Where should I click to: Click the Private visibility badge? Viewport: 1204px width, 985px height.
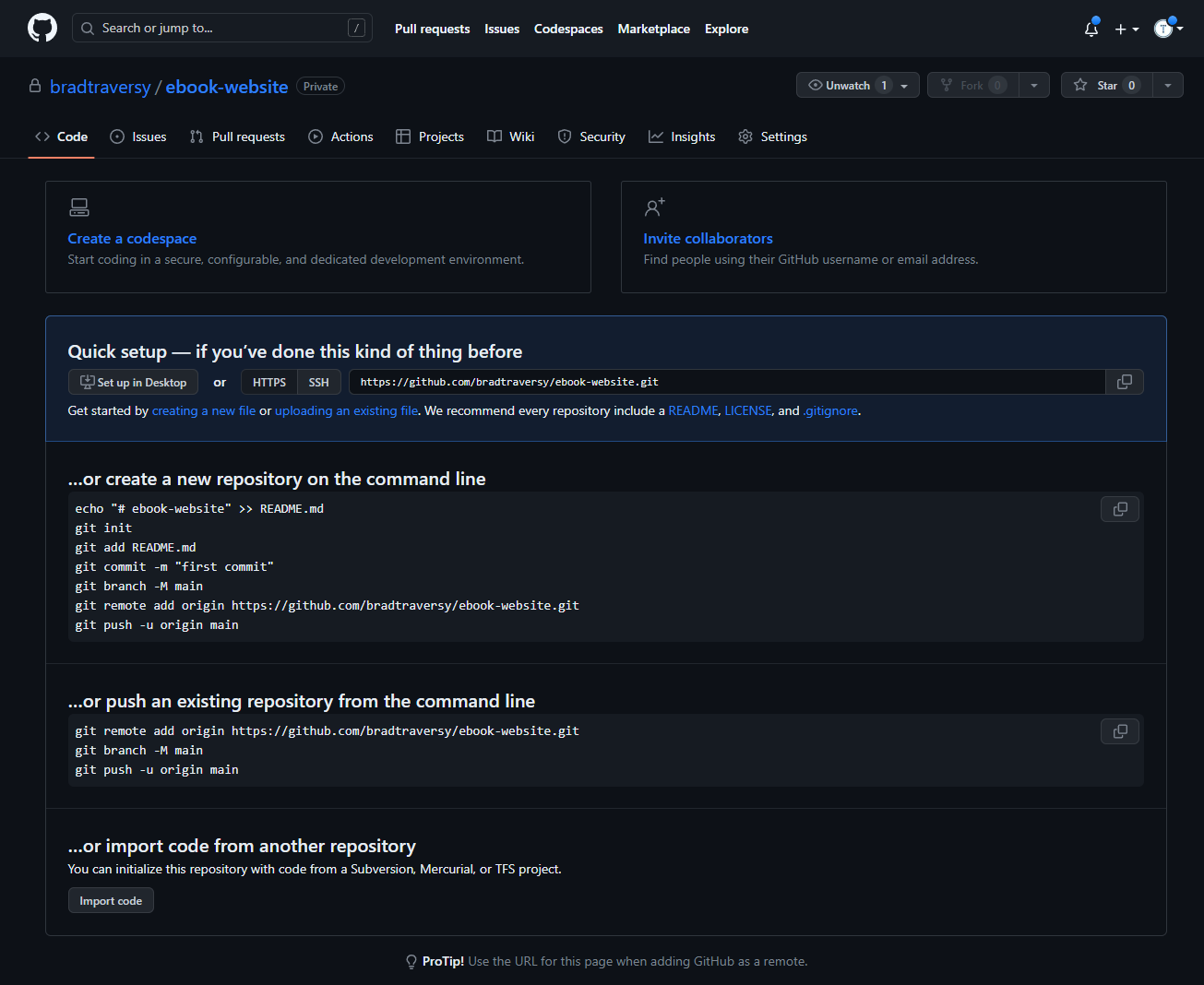(320, 87)
